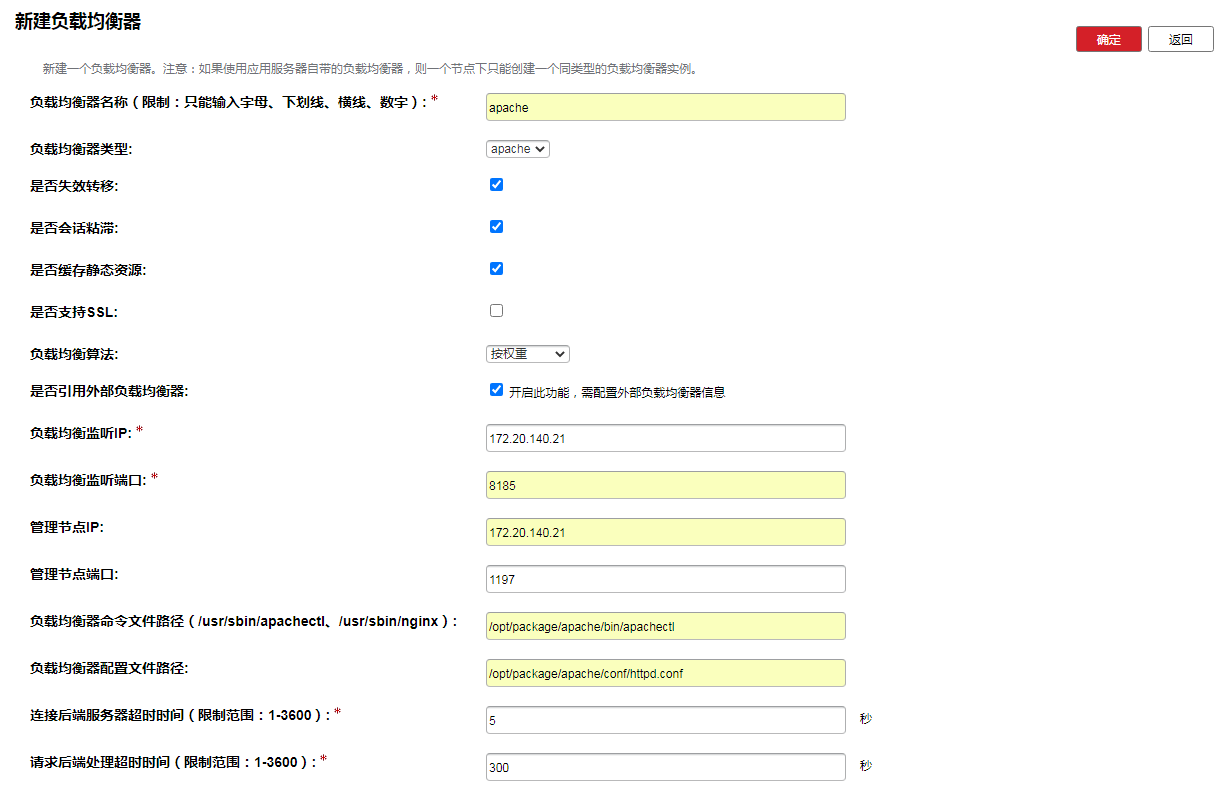The height and width of the screenshot is (791, 1224).
Task: Click the 连接后端服务器超时时间 field
Action: point(665,720)
